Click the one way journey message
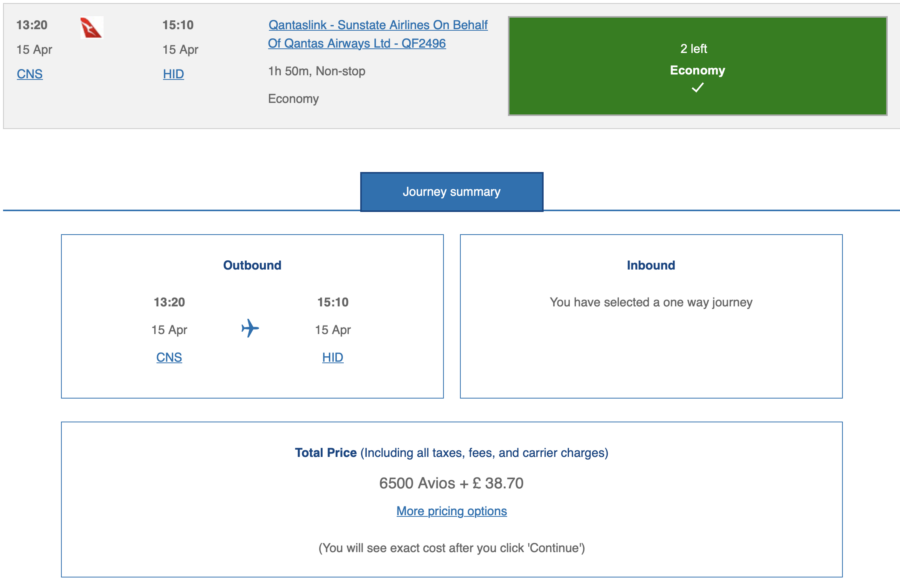This screenshot has height=579, width=900. click(651, 302)
